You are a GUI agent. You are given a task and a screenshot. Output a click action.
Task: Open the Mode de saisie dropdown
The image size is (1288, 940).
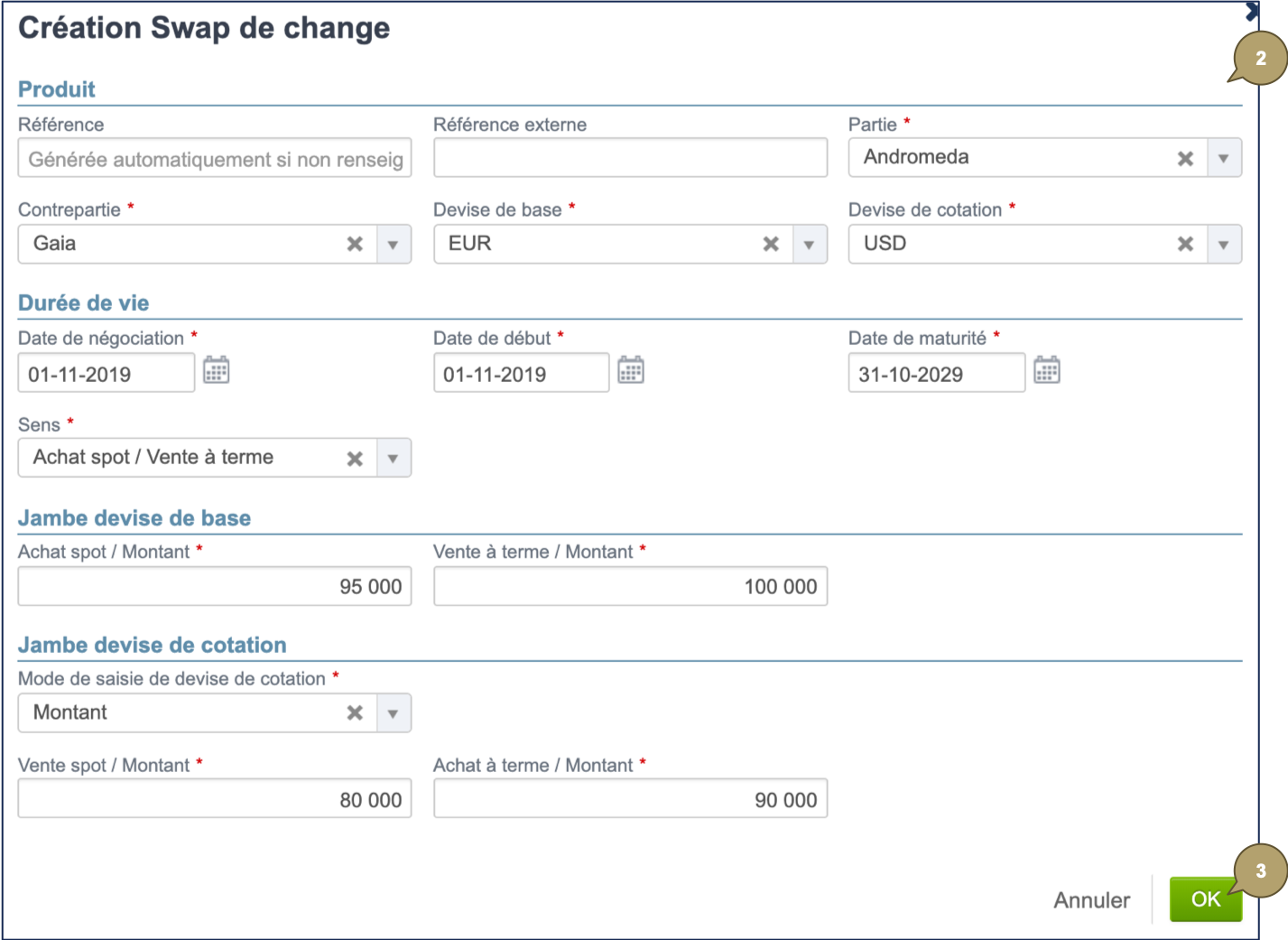click(x=394, y=712)
